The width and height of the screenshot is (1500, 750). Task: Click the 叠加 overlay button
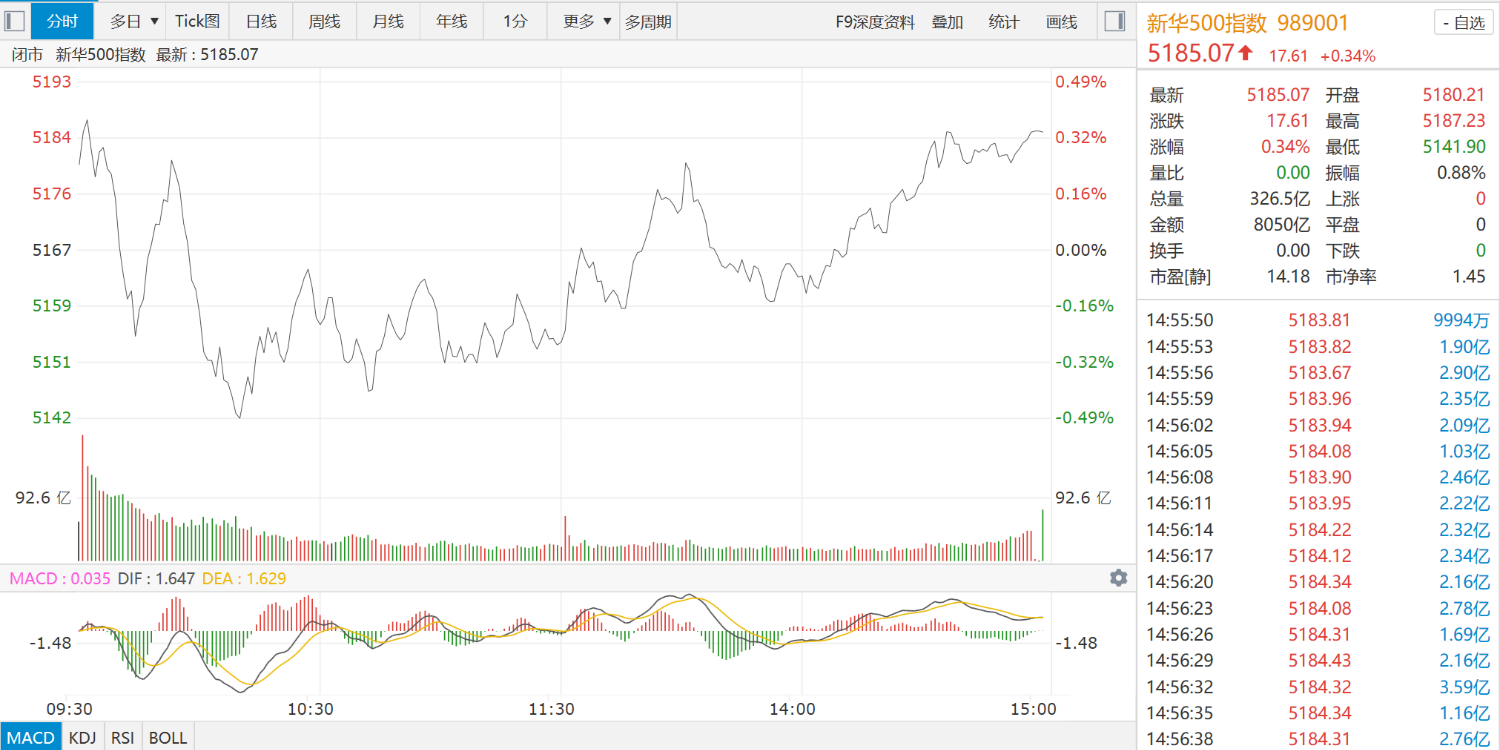(x=947, y=22)
